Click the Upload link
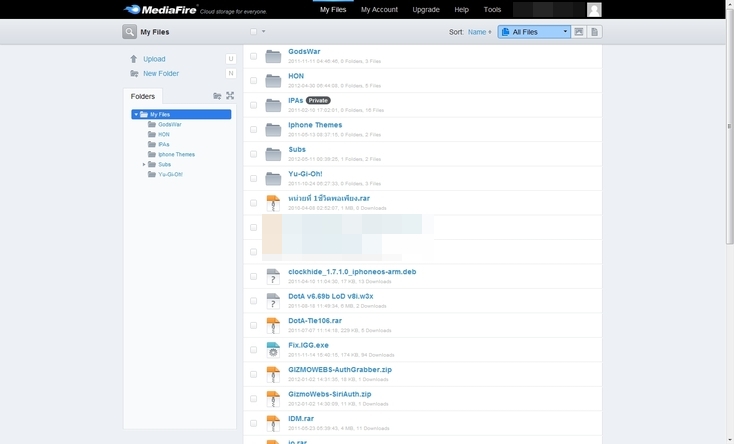734x444 pixels. click(x=154, y=59)
